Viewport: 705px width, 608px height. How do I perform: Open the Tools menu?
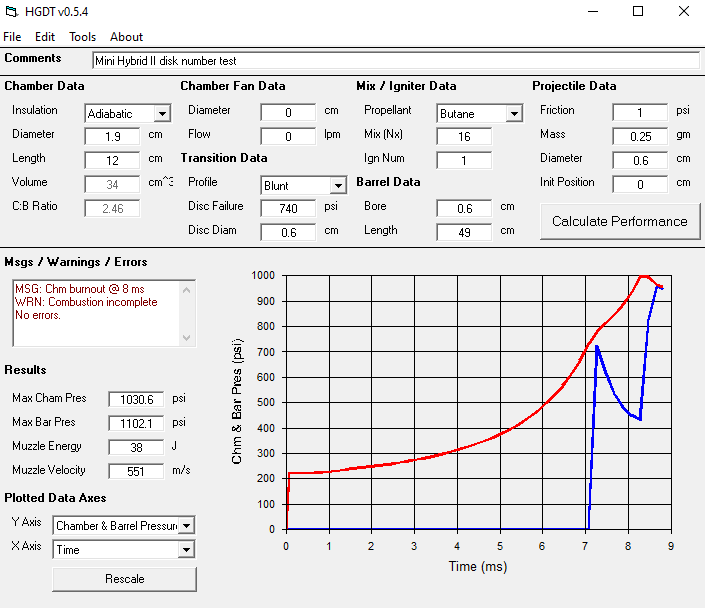(82, 37)
